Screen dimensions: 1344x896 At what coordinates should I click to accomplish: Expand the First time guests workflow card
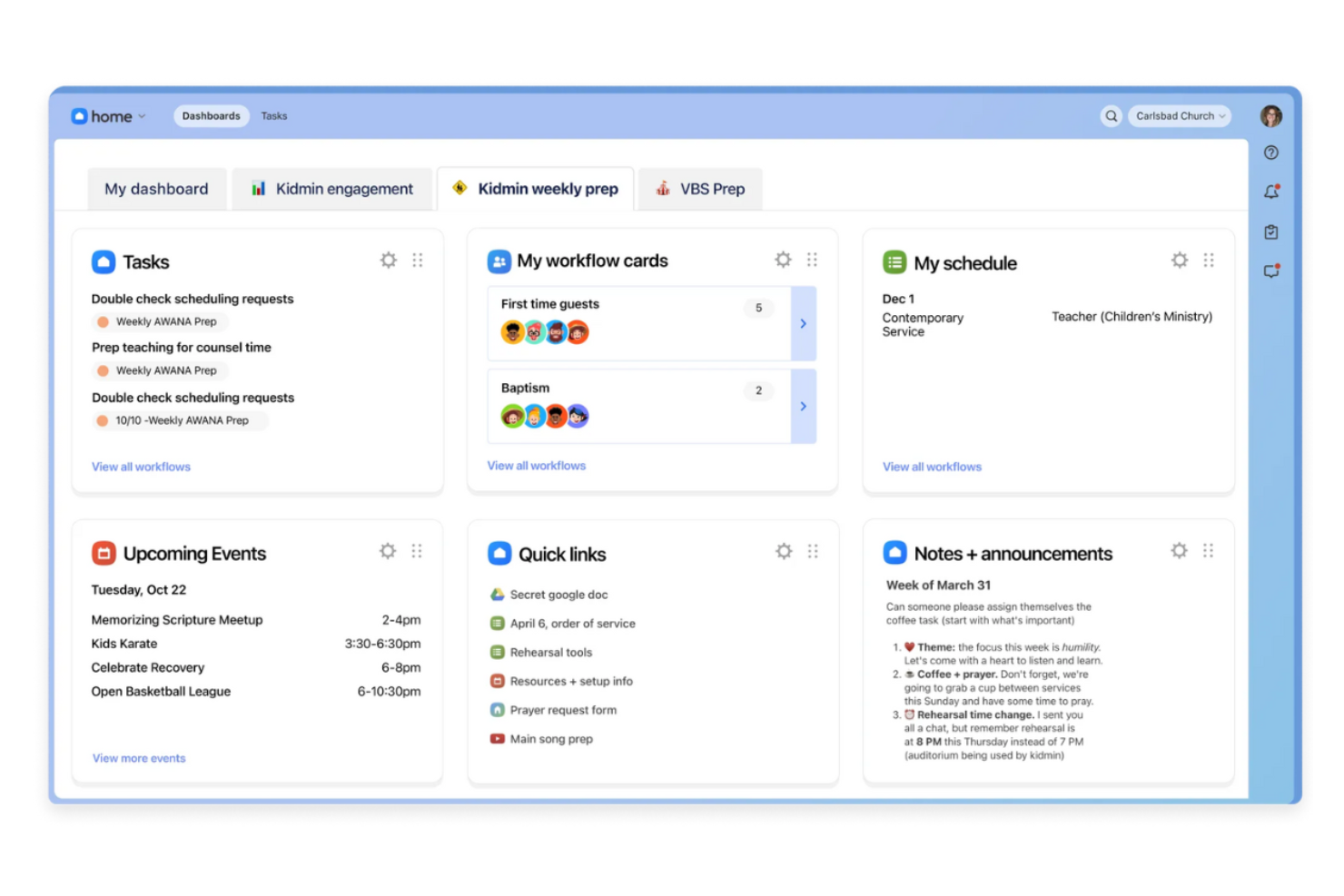coord(803,323)
